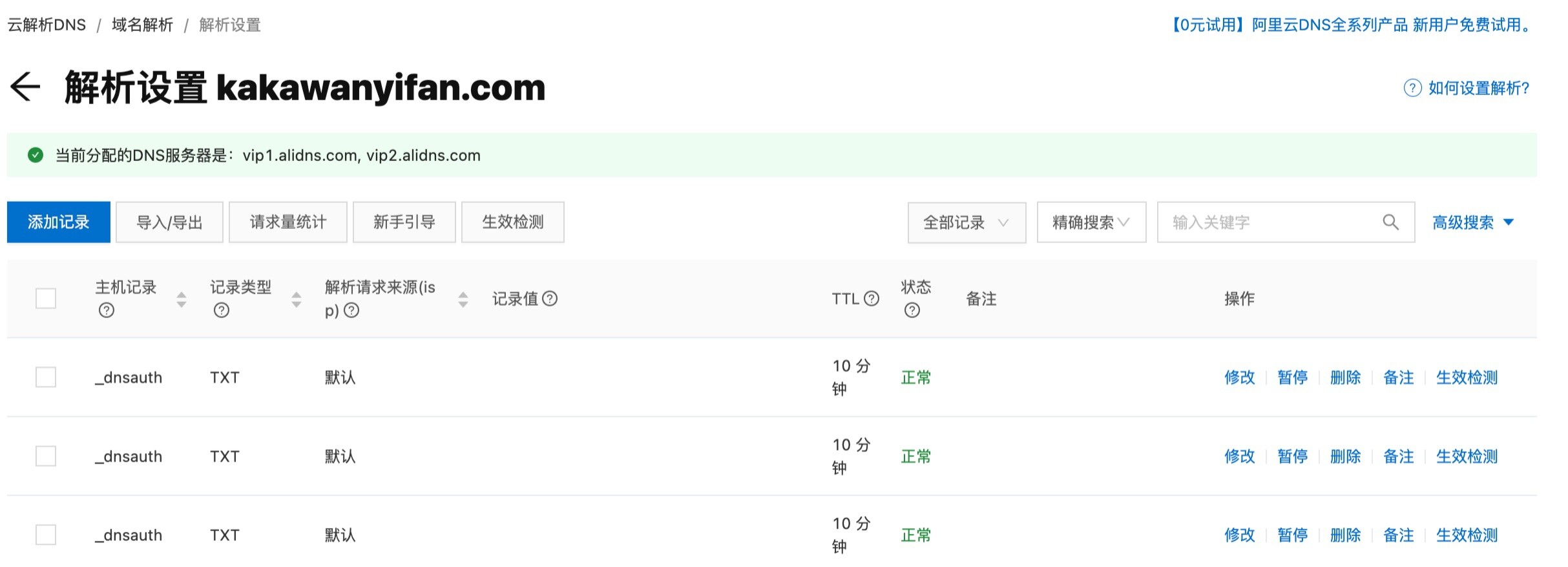Click the 添加记录 button
The height and width of the screenshot is (567, 1568).
[x=58, y=222]
